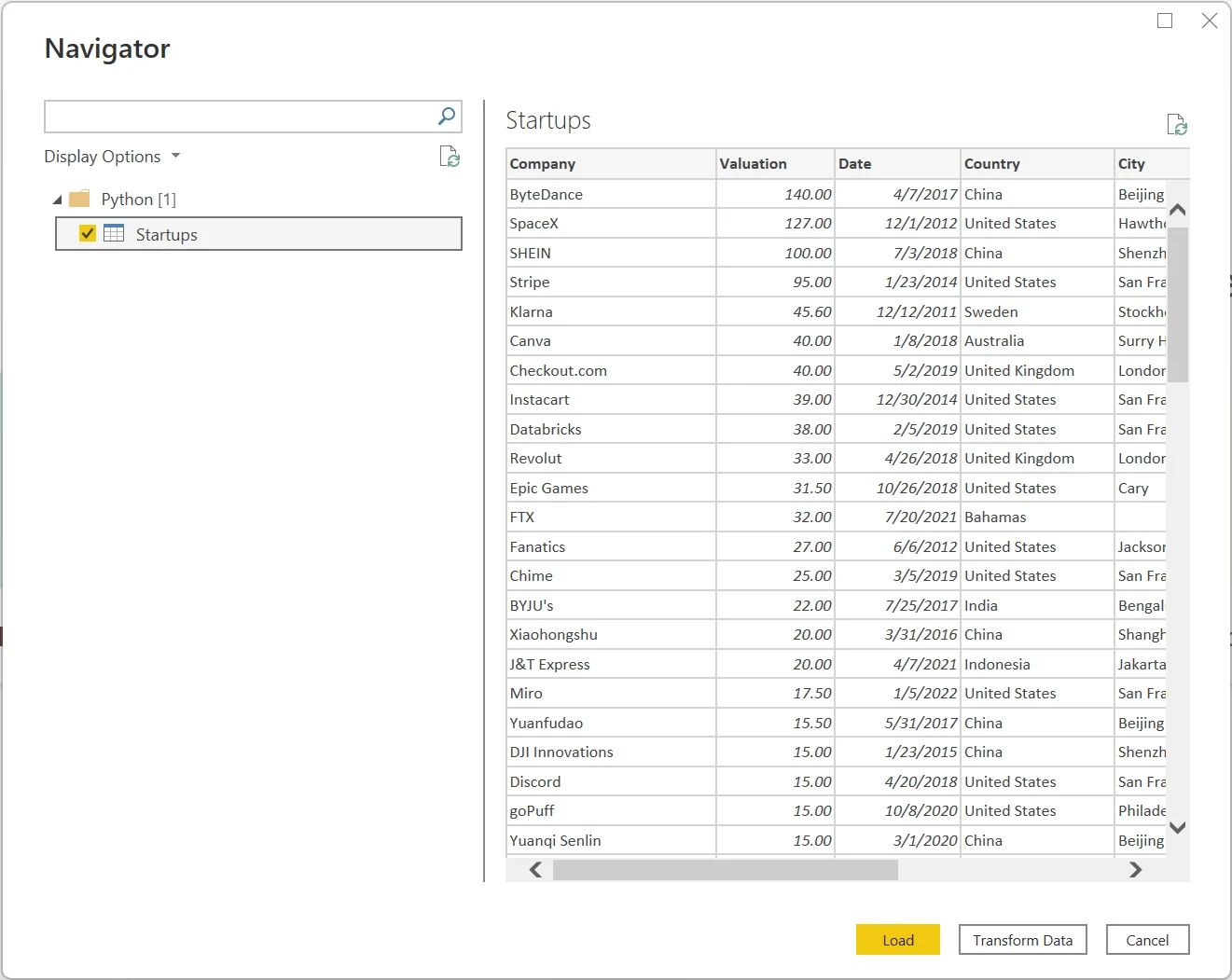Click the SHEIN company cell

611,253
